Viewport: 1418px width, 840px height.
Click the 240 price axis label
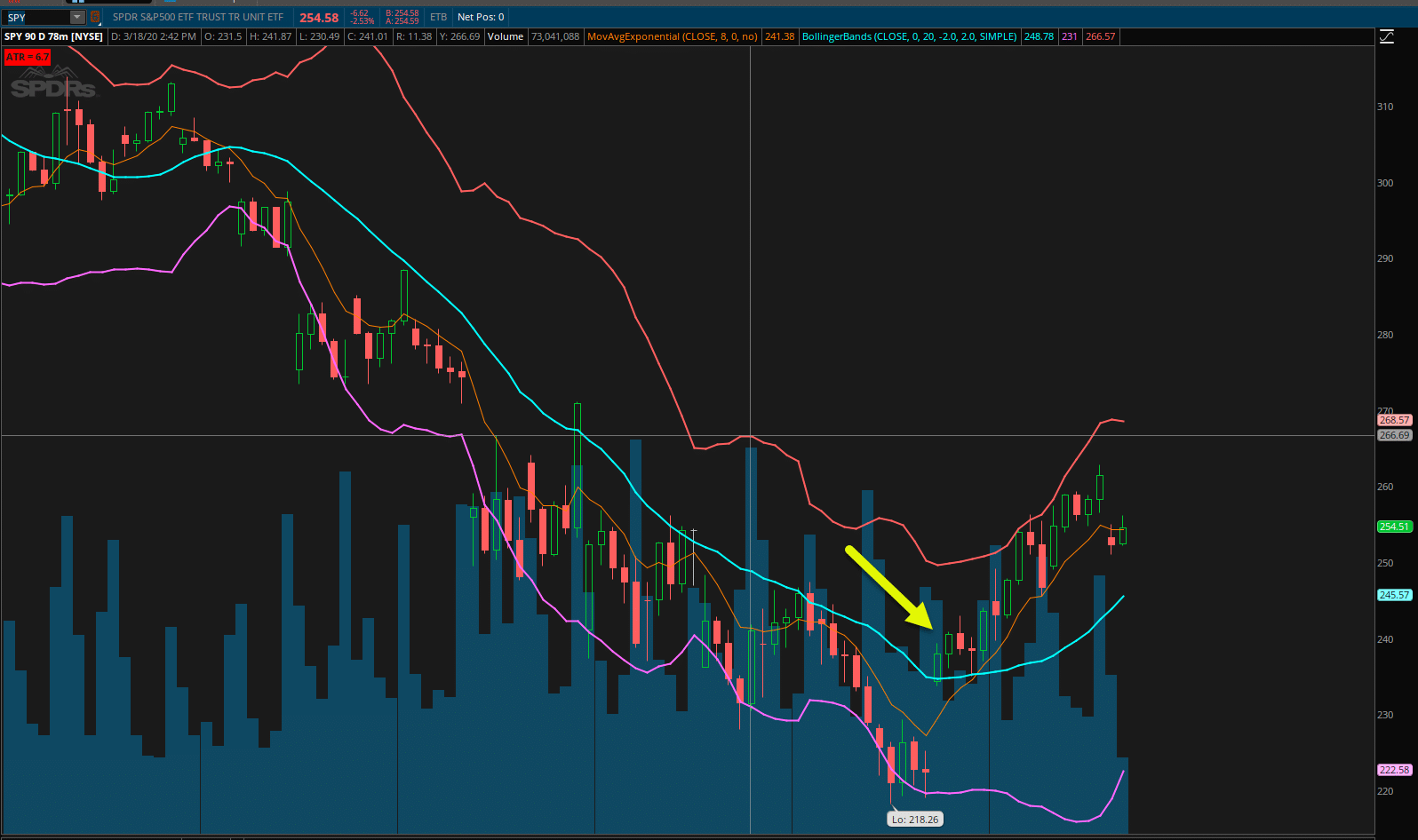point(1385,639)
